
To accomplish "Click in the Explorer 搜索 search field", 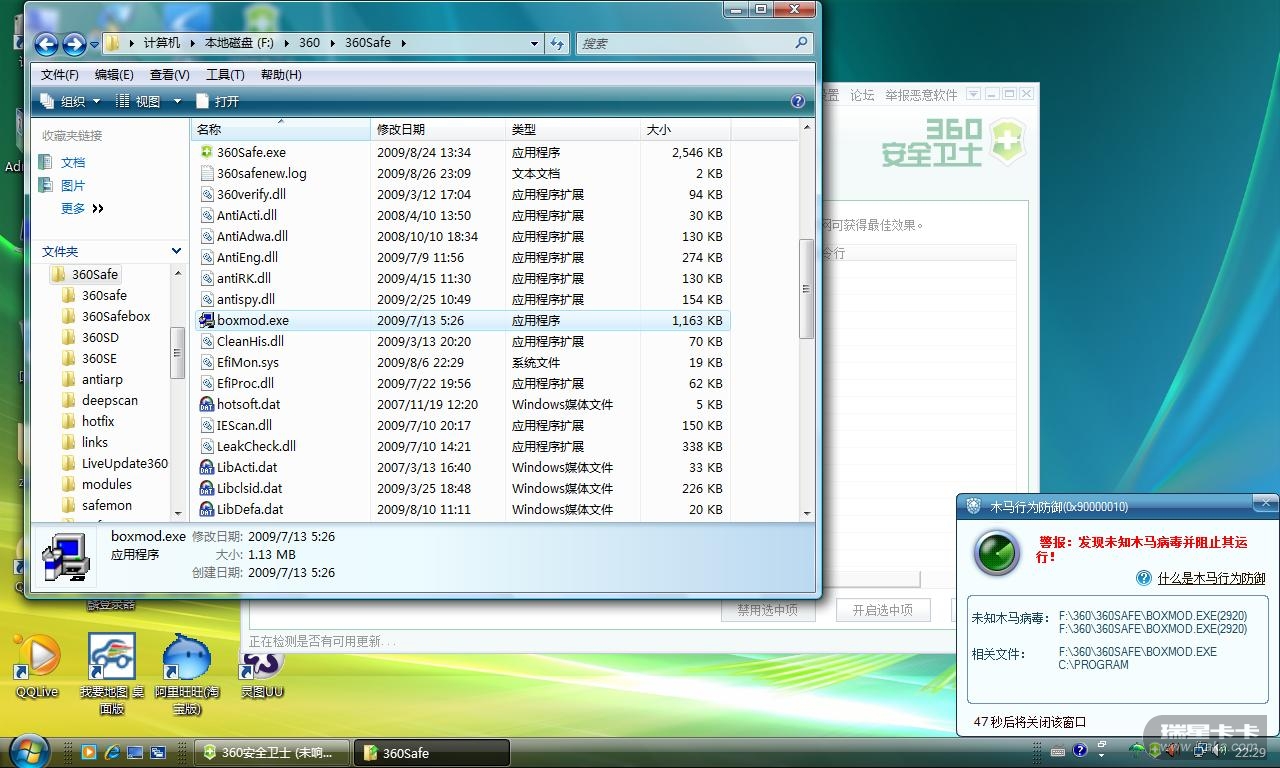I will [x=685, y=43].
